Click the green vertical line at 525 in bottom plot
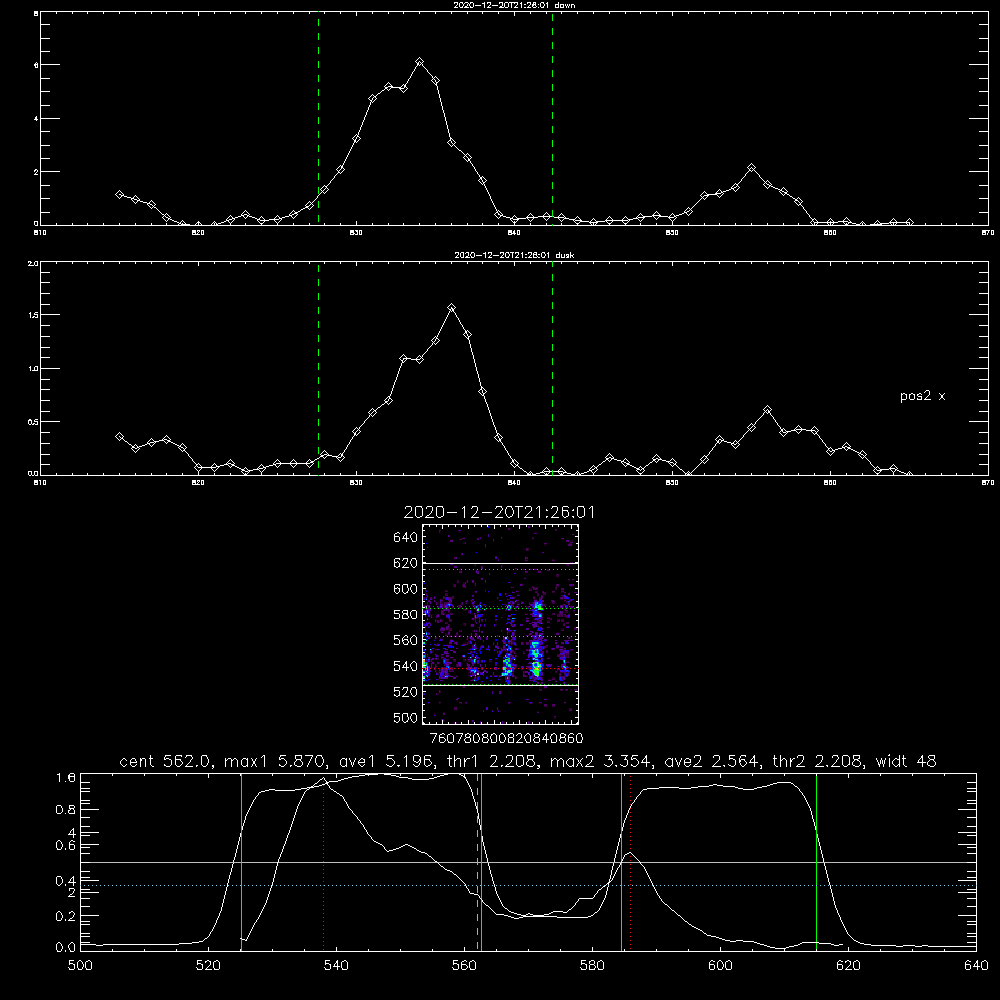Viewport: 1000px width, 1000px height. (x=241, y=862)
